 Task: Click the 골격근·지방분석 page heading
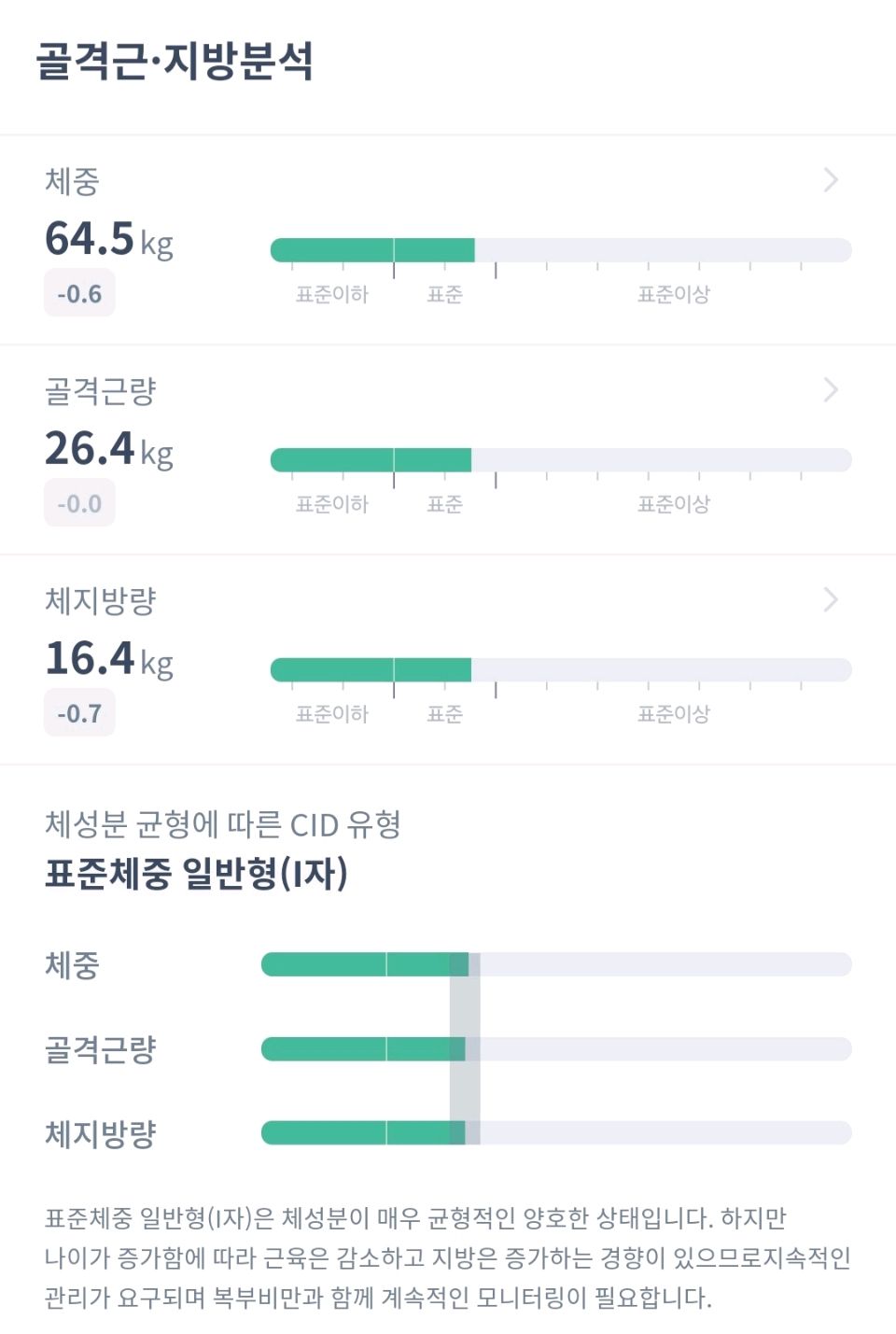pyautogui.click(x=175, y=61)
